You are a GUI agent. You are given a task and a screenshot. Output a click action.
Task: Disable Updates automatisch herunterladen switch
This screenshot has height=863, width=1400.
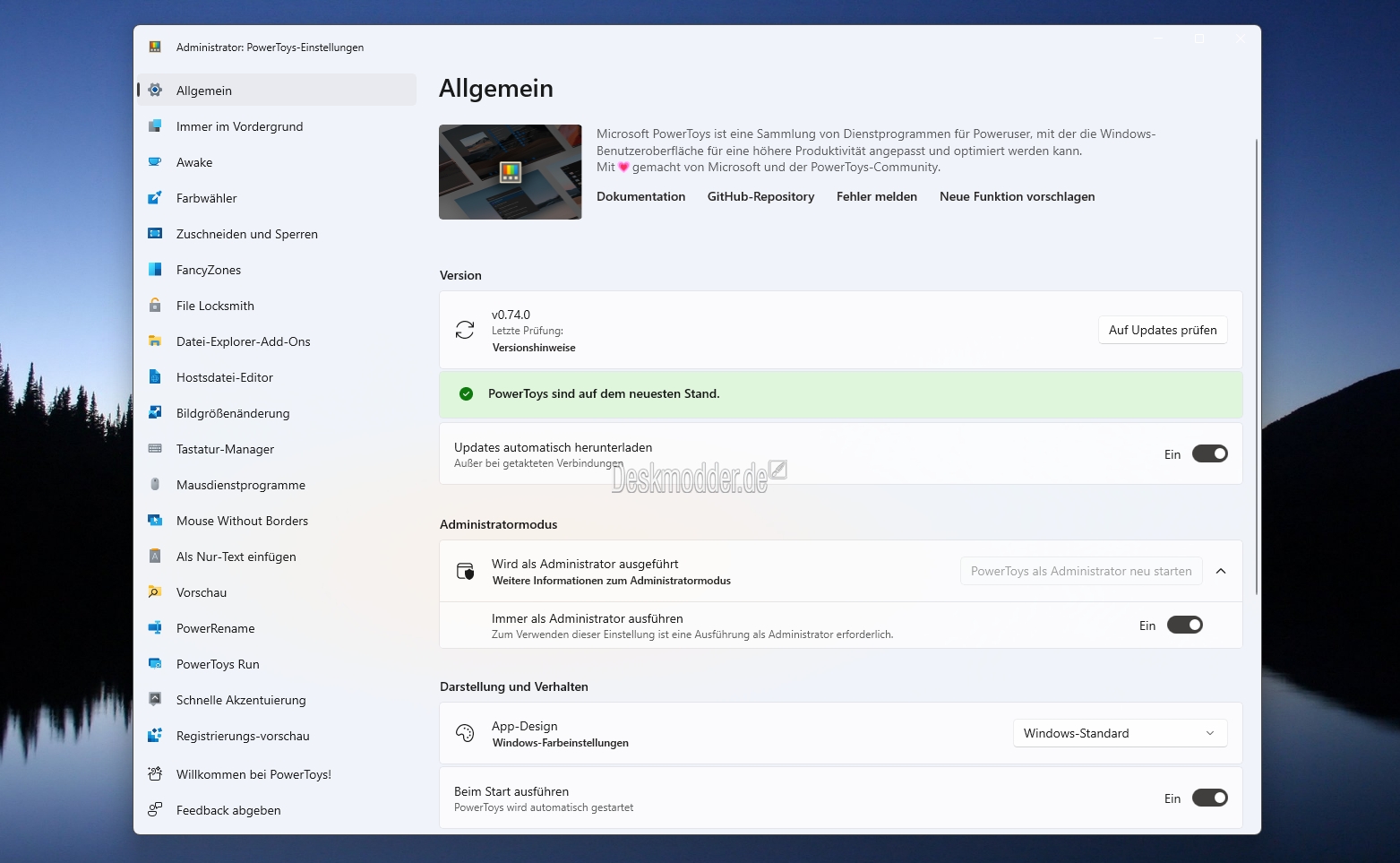point(1209,454)
